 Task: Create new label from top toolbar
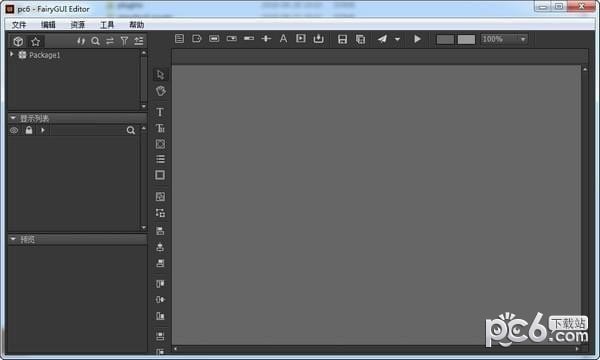click(197, 39)
